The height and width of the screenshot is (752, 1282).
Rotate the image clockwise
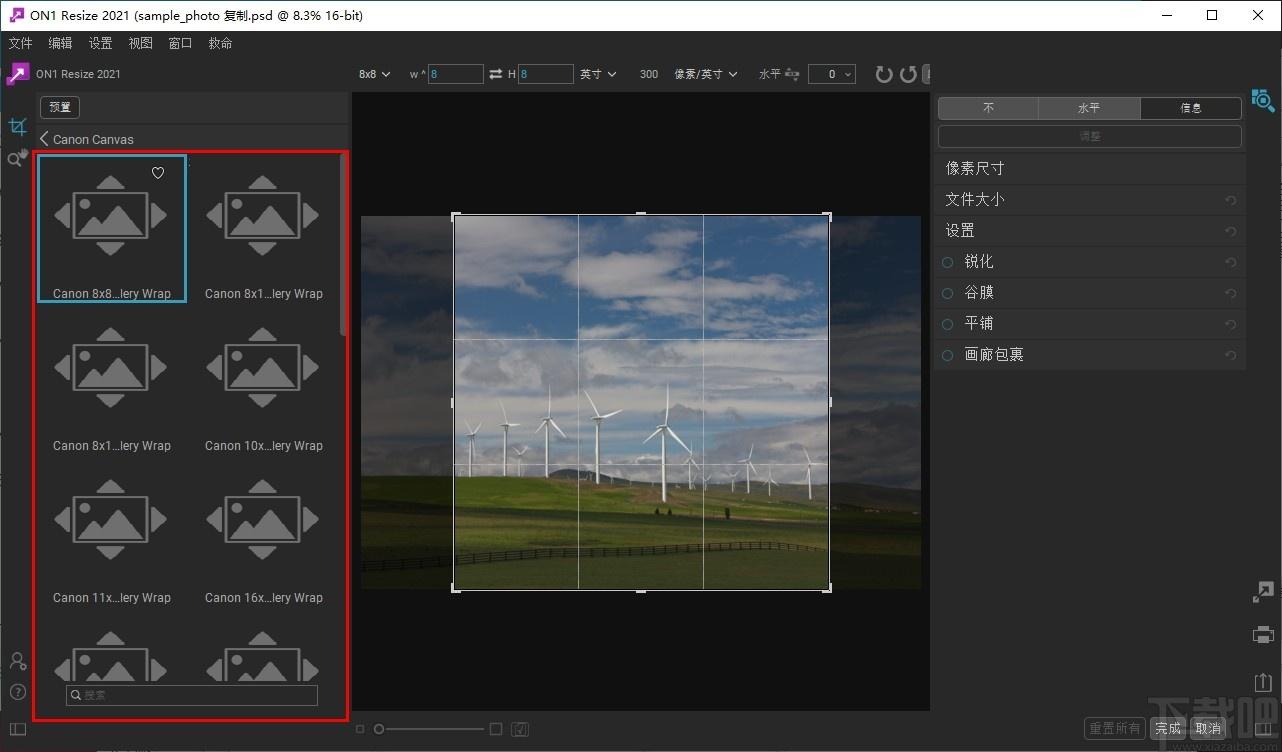(x=884, y=74)
